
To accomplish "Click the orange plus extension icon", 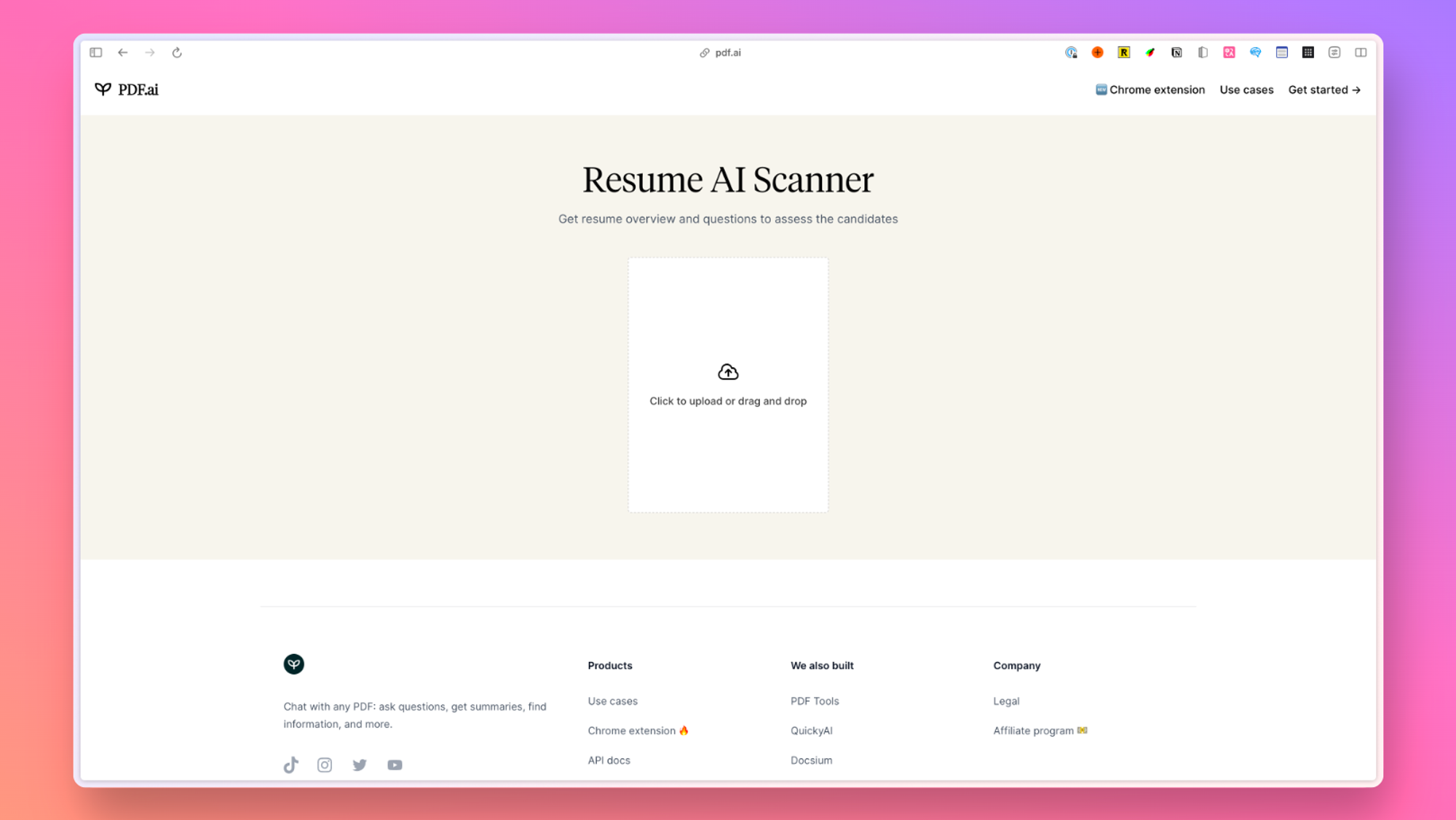I will pos(1098,52).
